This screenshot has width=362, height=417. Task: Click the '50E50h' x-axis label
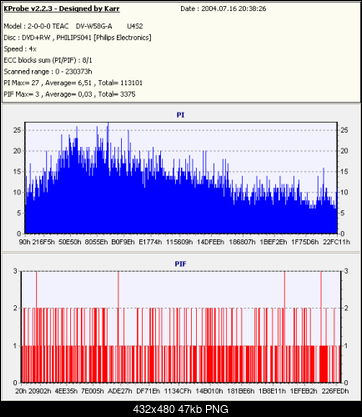(70, 242)
